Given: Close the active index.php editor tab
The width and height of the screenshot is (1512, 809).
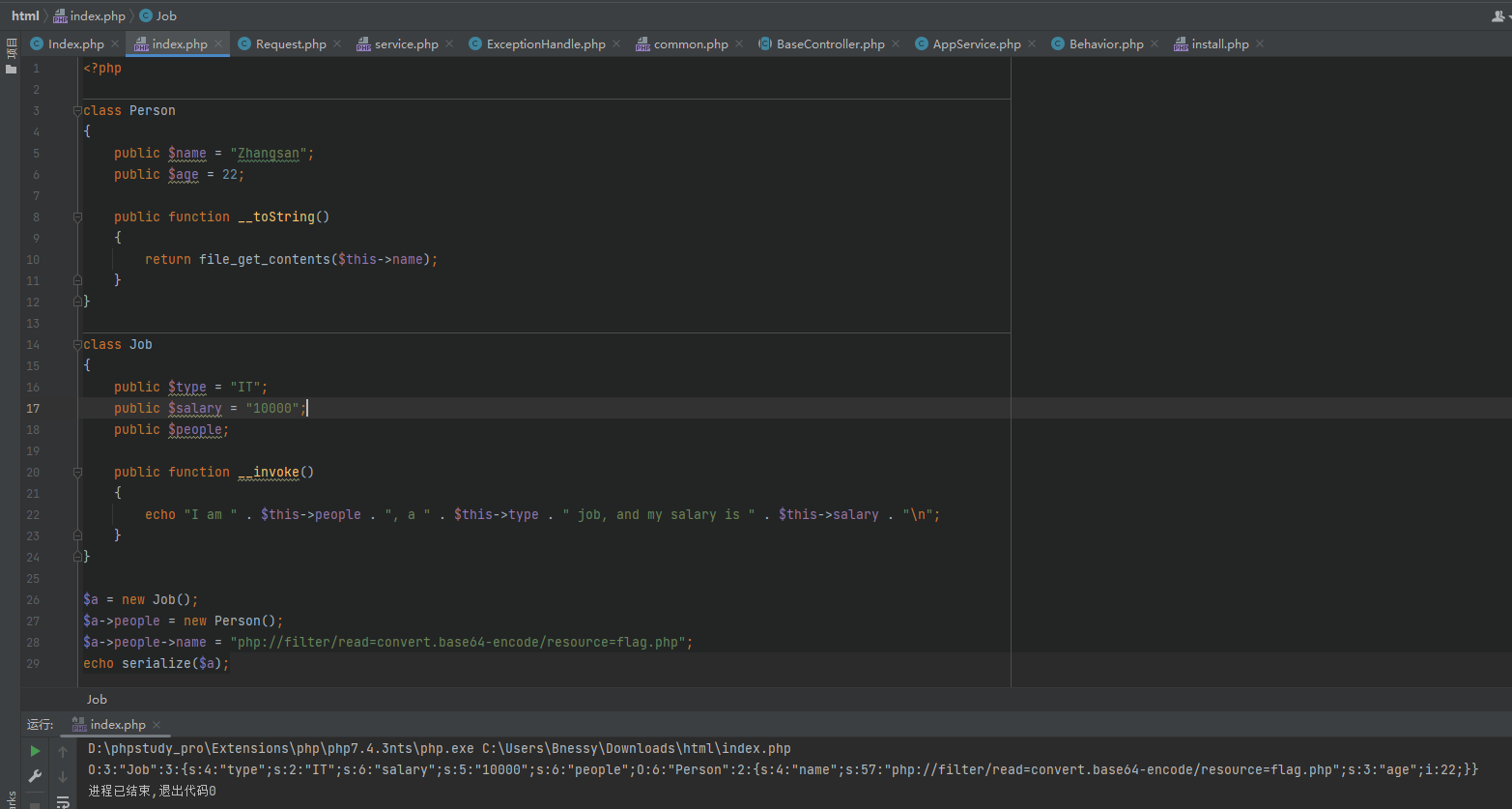Looking at the screenshot, I should tap(218, 43).
